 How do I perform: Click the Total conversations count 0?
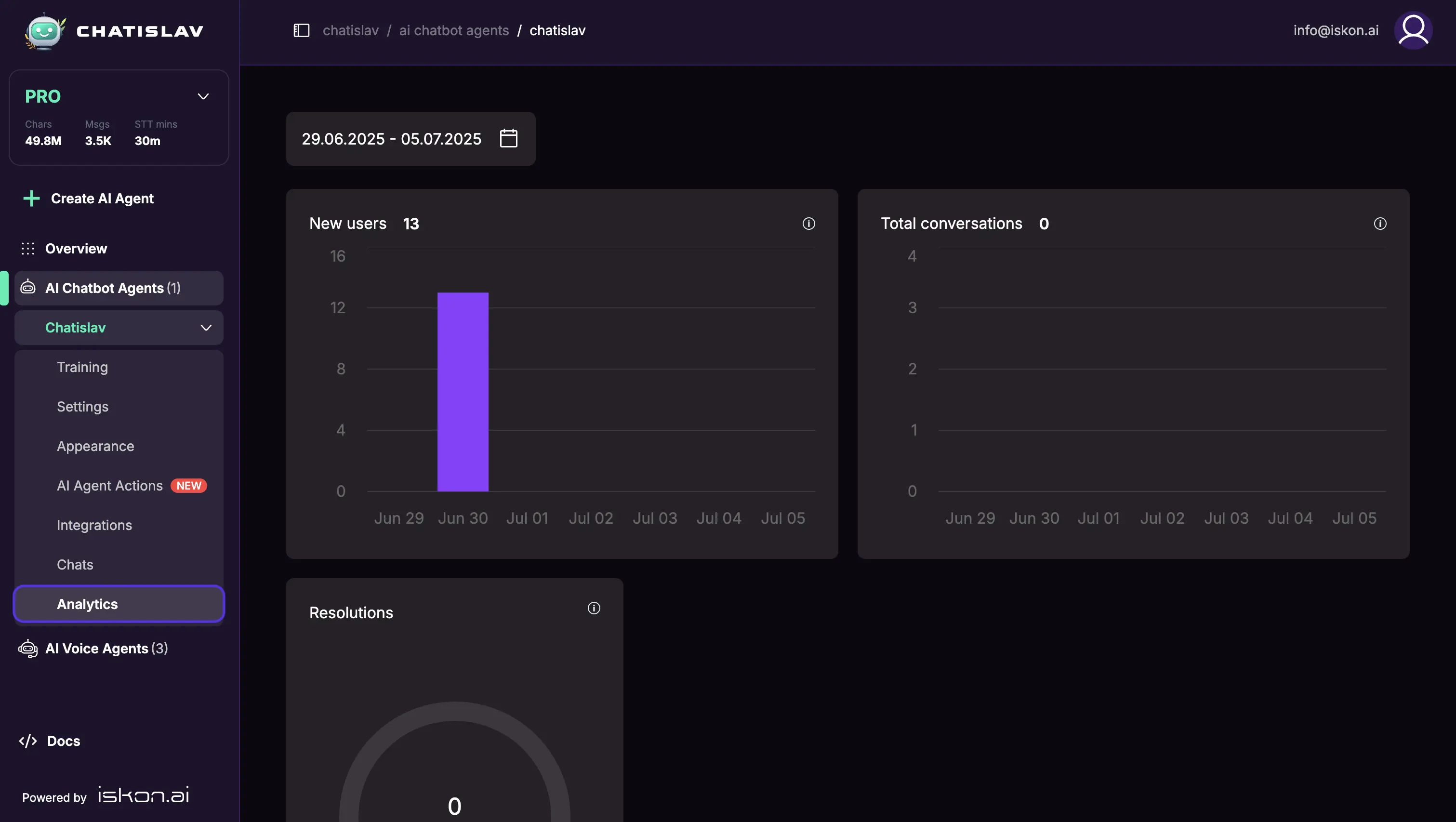(1044, 224)
